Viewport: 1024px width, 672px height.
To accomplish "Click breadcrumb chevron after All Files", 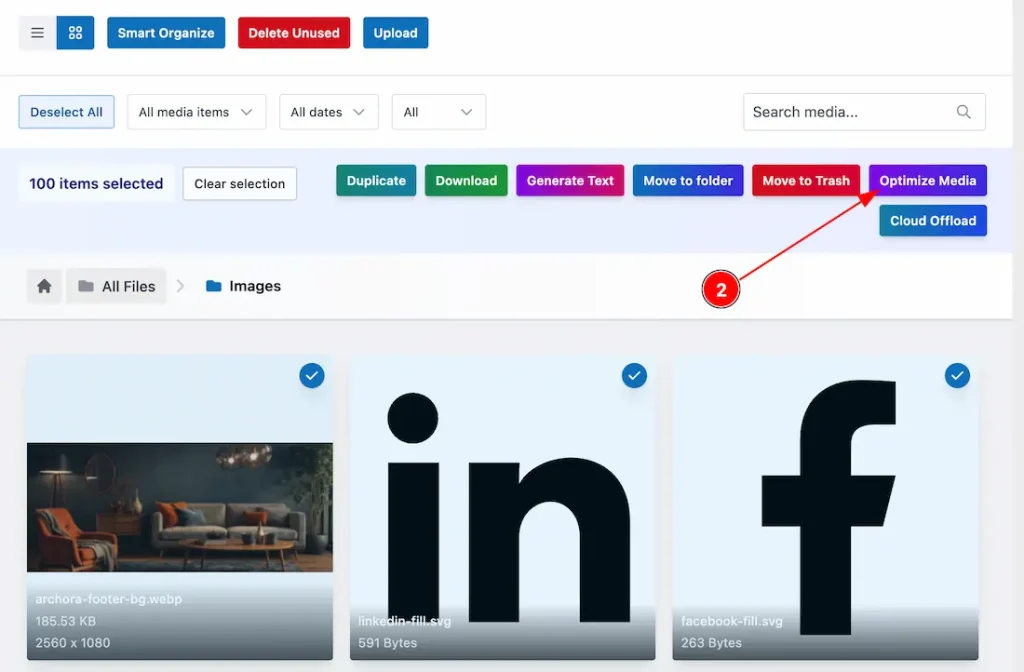I will [x=180, y=286].
